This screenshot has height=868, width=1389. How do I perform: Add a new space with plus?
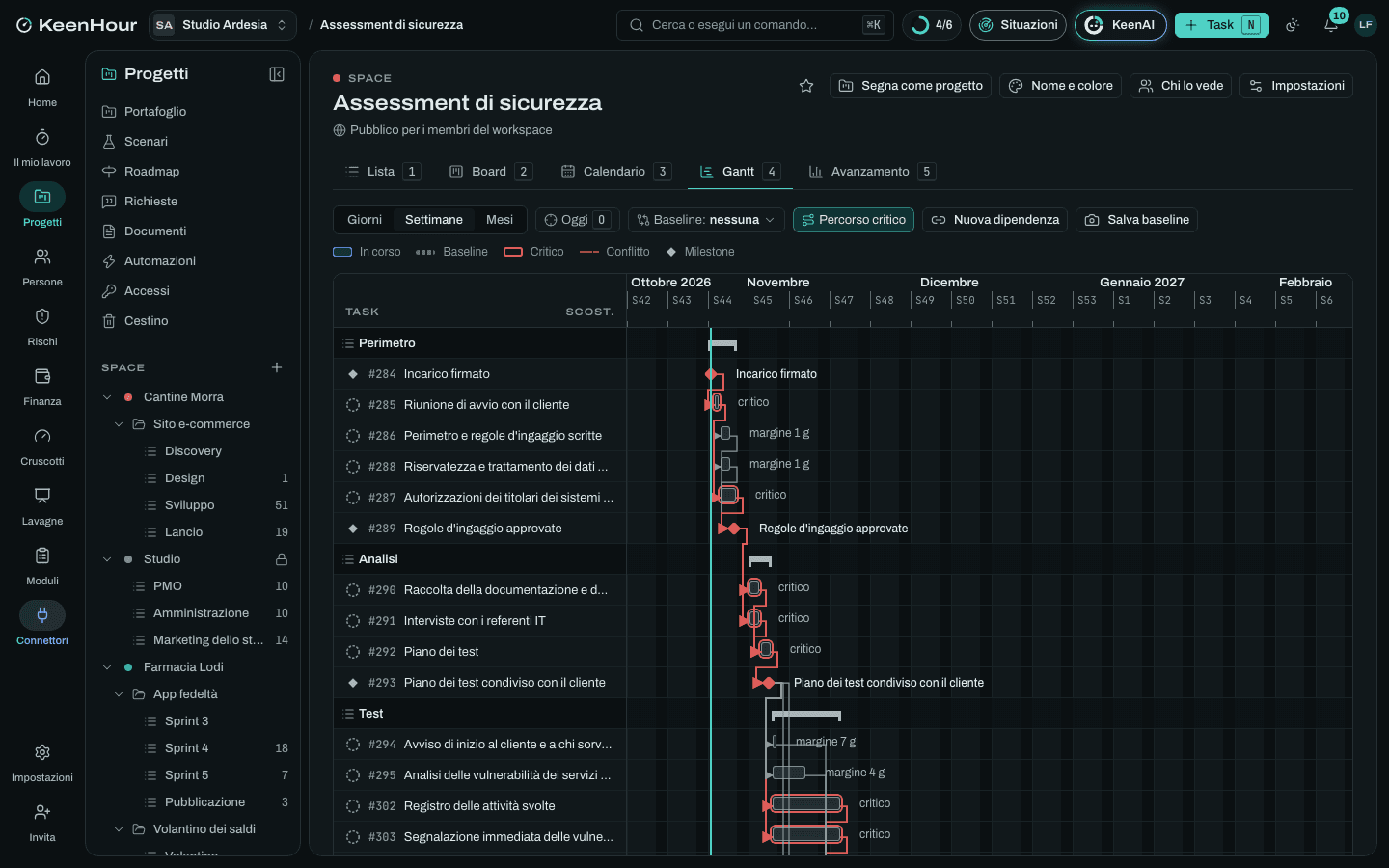point(277,367)
